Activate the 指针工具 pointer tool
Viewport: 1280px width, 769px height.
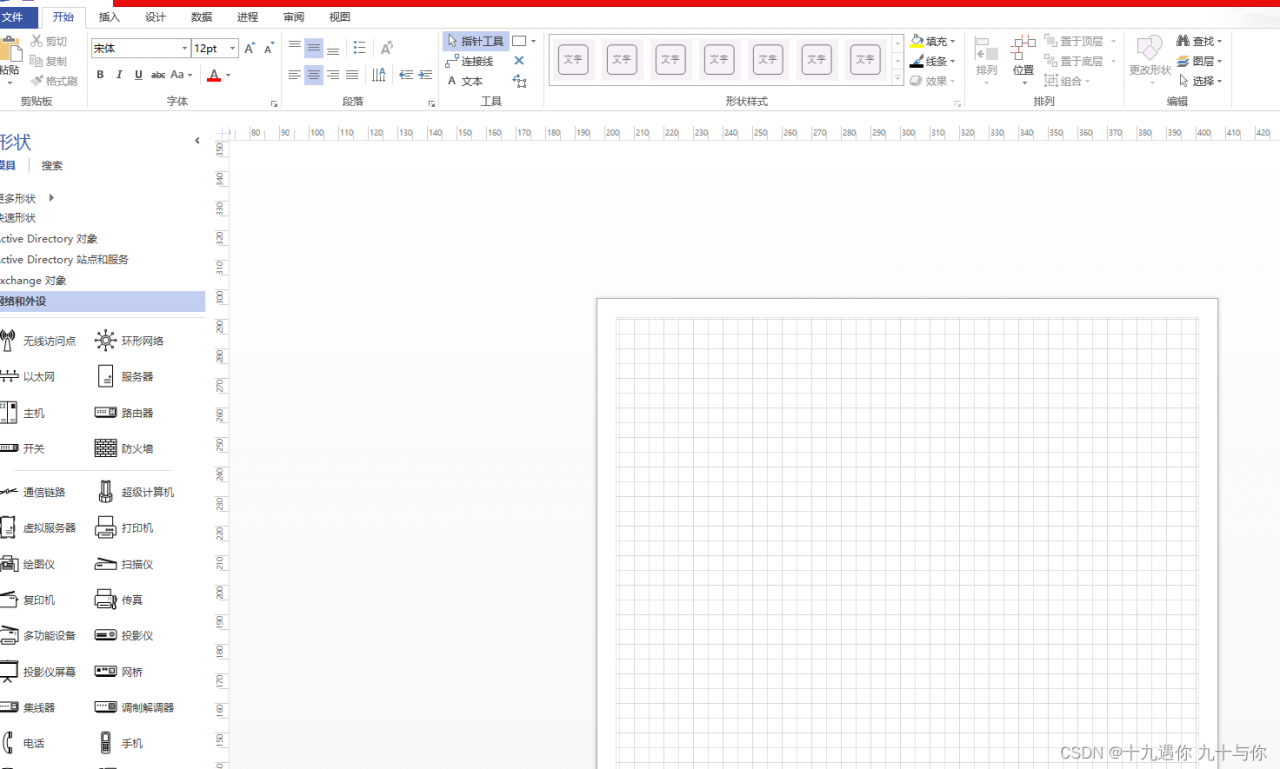coord(476,41)
